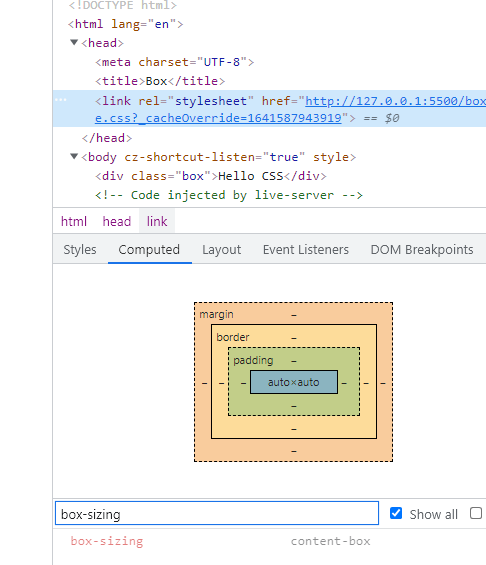The height and width of the screenshot is (565, 486).
Task: Focus the box-sizing filter input
Action: point(217,513)
